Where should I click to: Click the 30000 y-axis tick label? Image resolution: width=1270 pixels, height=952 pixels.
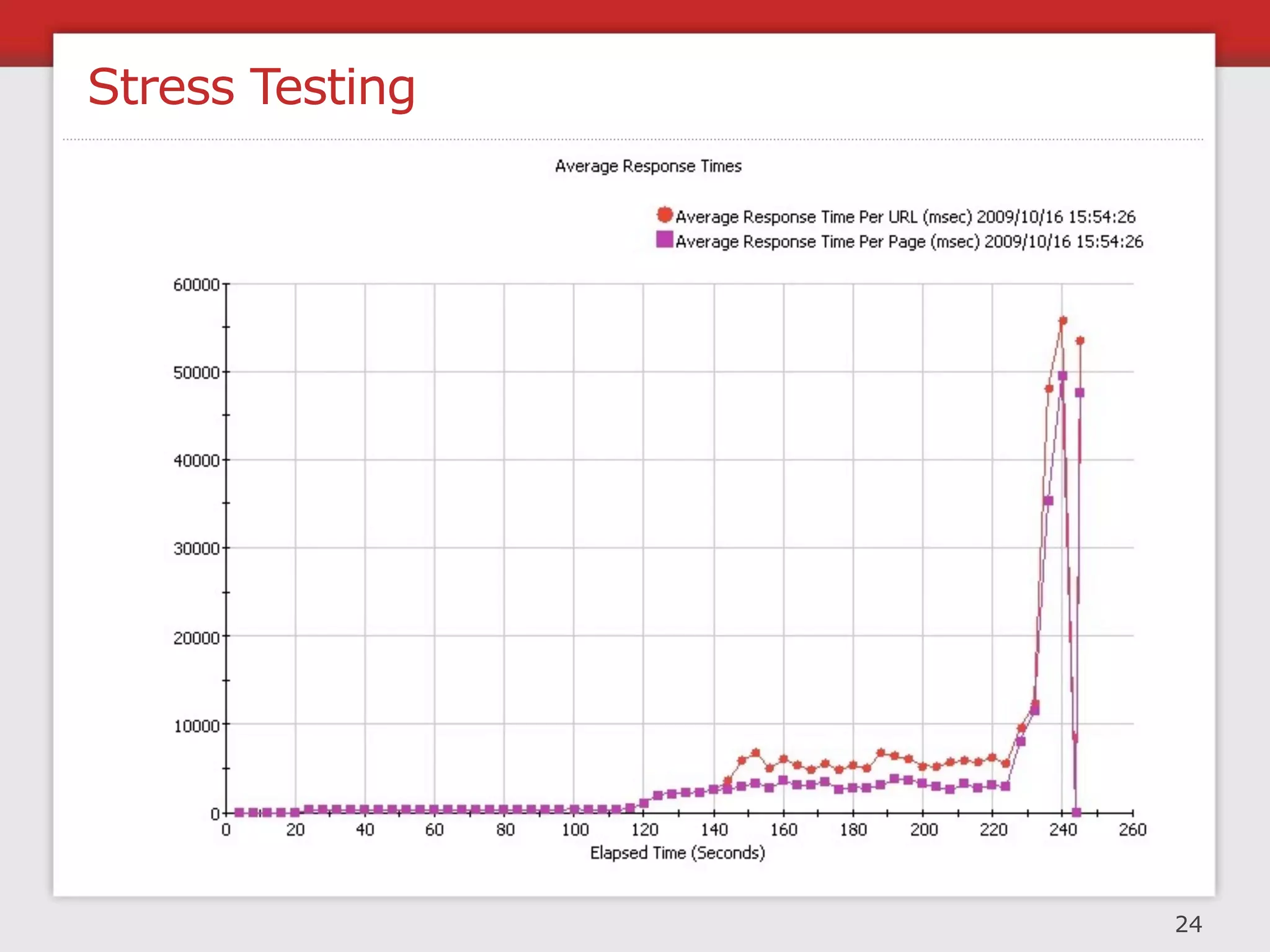point(196,549)
